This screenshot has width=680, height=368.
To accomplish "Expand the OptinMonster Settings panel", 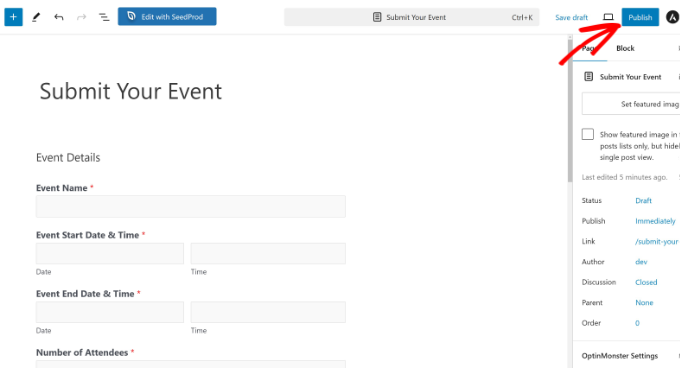I will (626, 355).
